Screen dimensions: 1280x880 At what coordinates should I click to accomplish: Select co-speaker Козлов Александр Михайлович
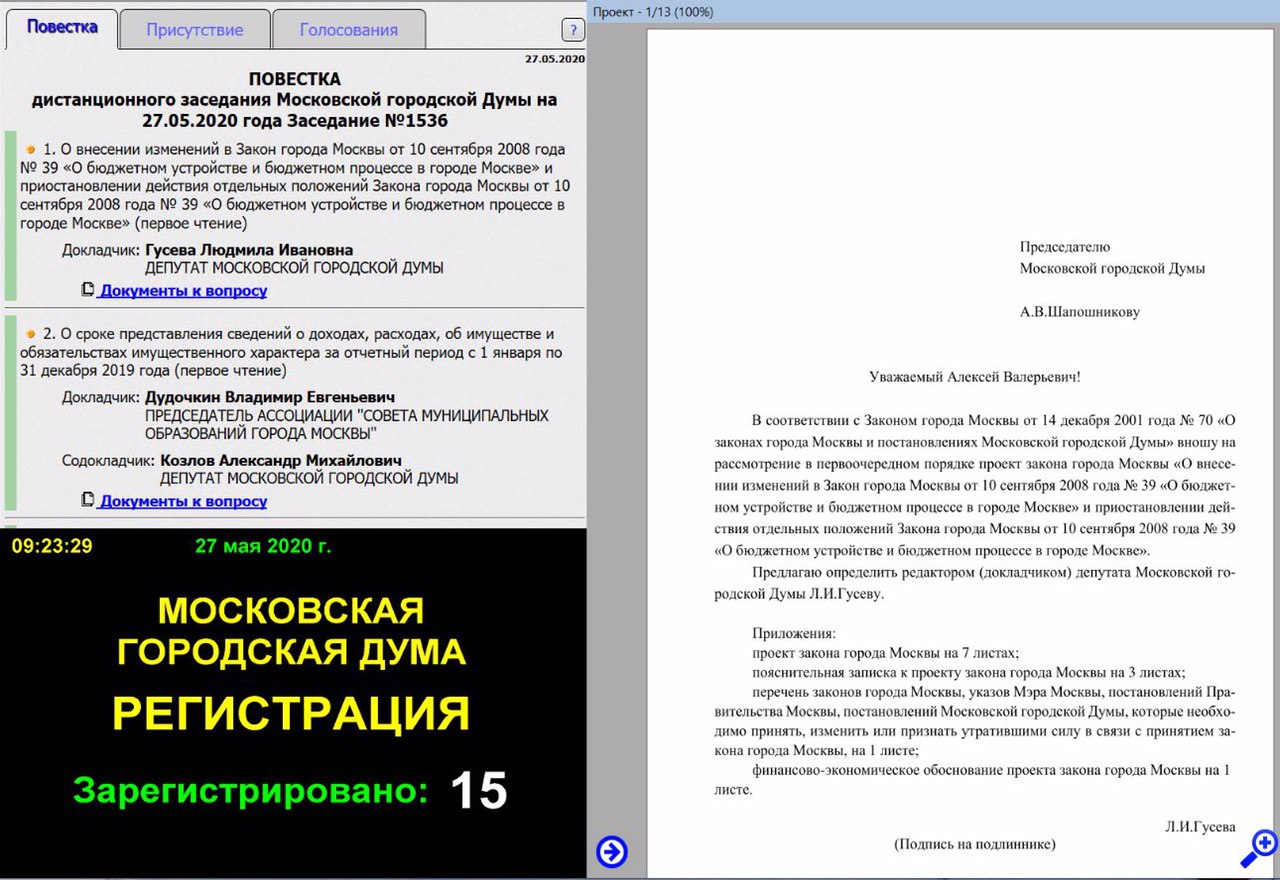281,461
